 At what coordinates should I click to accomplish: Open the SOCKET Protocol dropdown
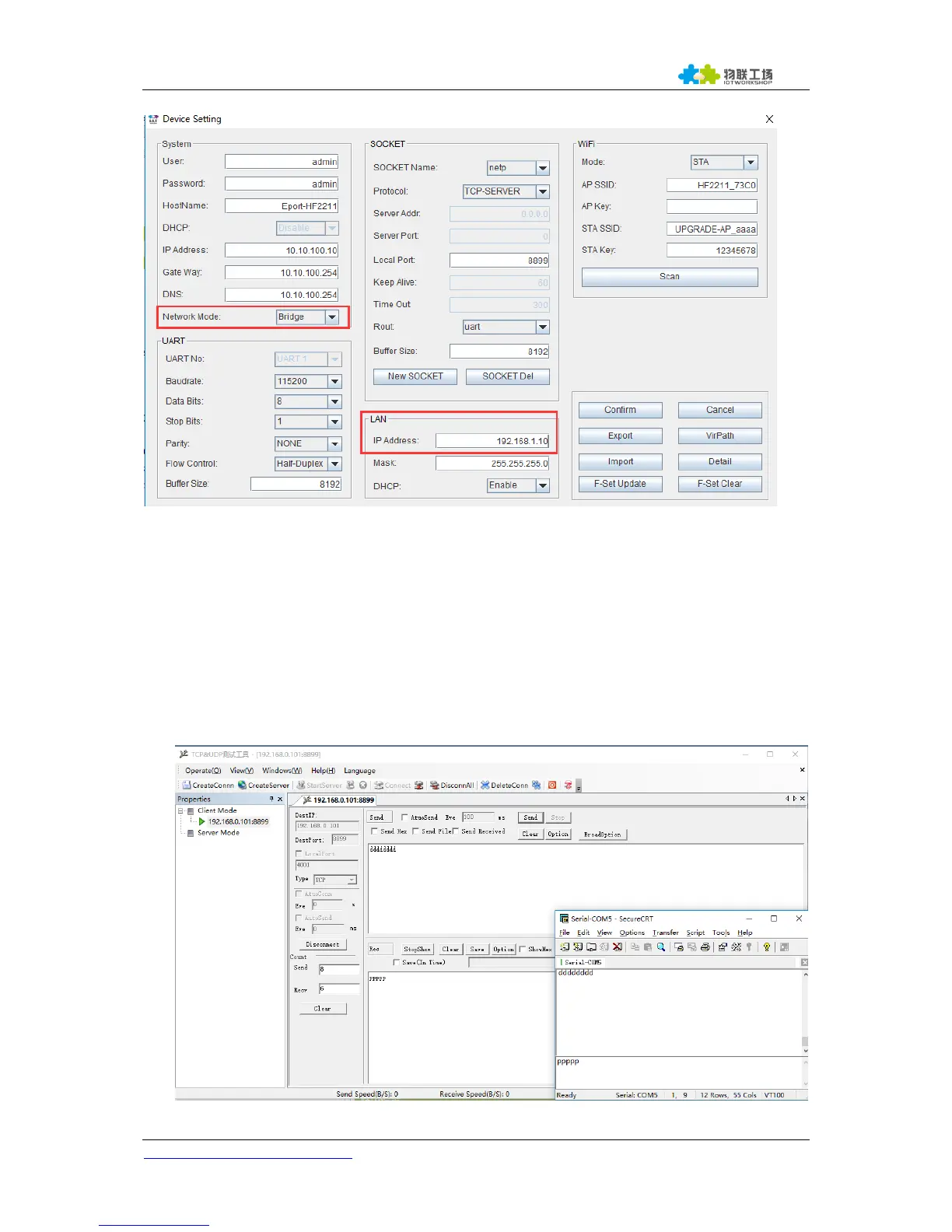[543, 191]
